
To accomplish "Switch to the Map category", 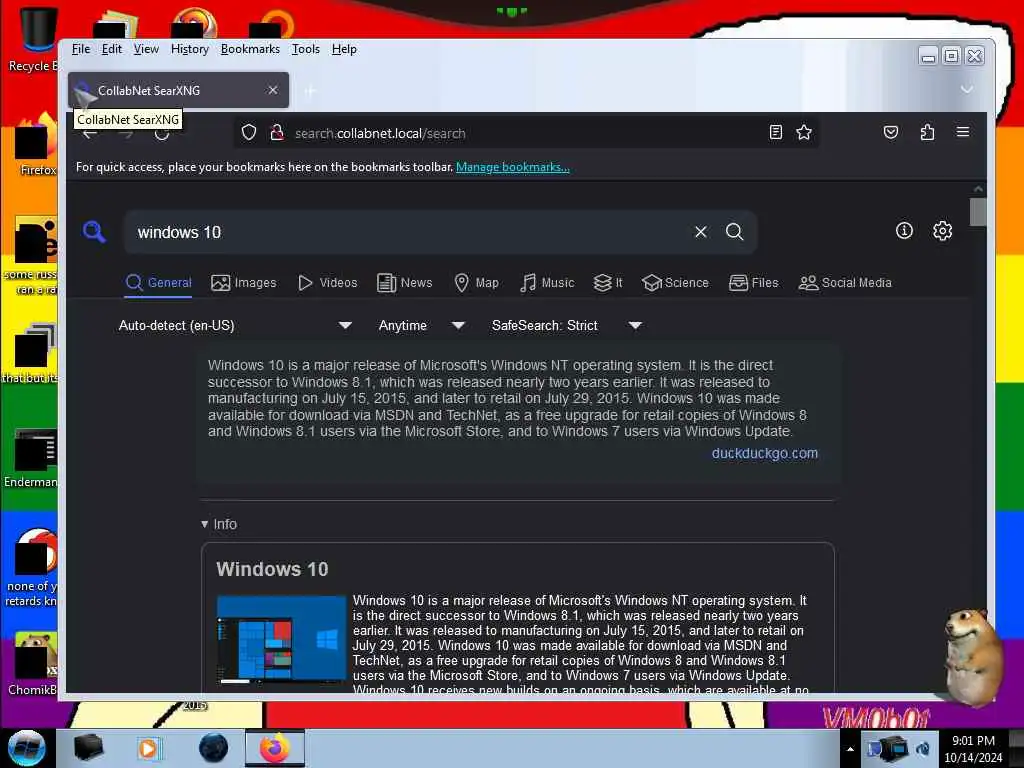I will 477,283.
